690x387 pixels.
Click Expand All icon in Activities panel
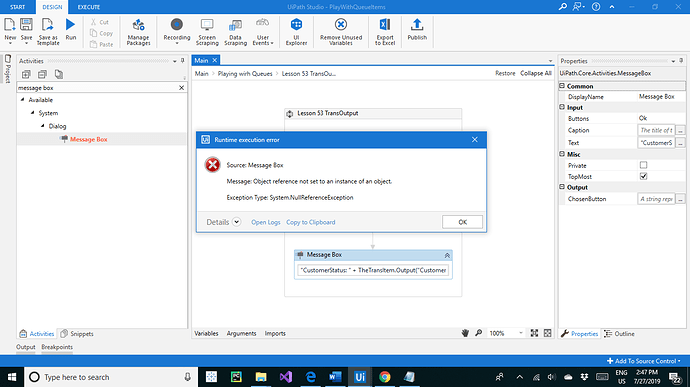(26, 74)
